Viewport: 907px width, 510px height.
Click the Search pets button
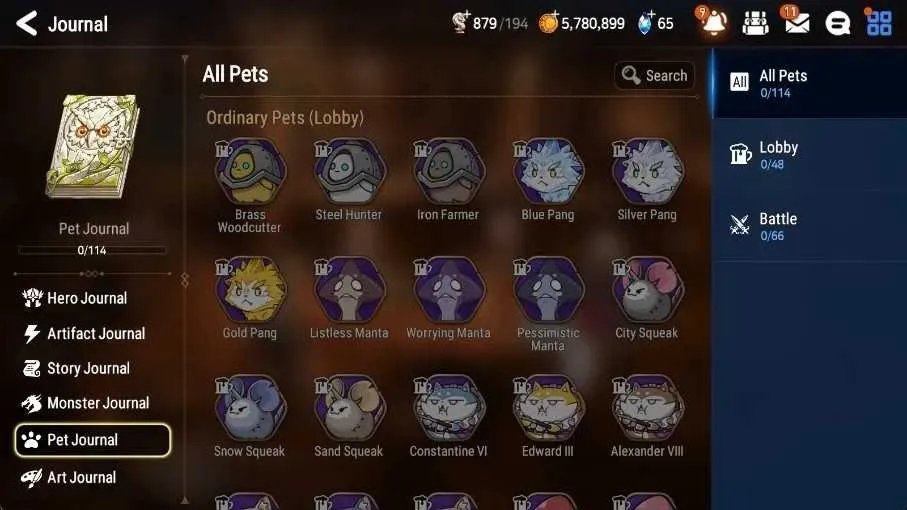tap(654, 75)
